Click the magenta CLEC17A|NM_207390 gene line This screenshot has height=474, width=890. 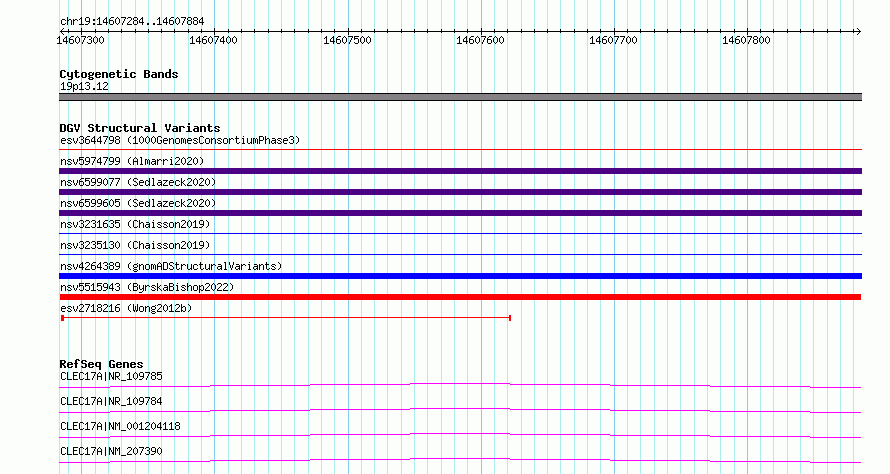pyautogui.click(x=460, y=460)
